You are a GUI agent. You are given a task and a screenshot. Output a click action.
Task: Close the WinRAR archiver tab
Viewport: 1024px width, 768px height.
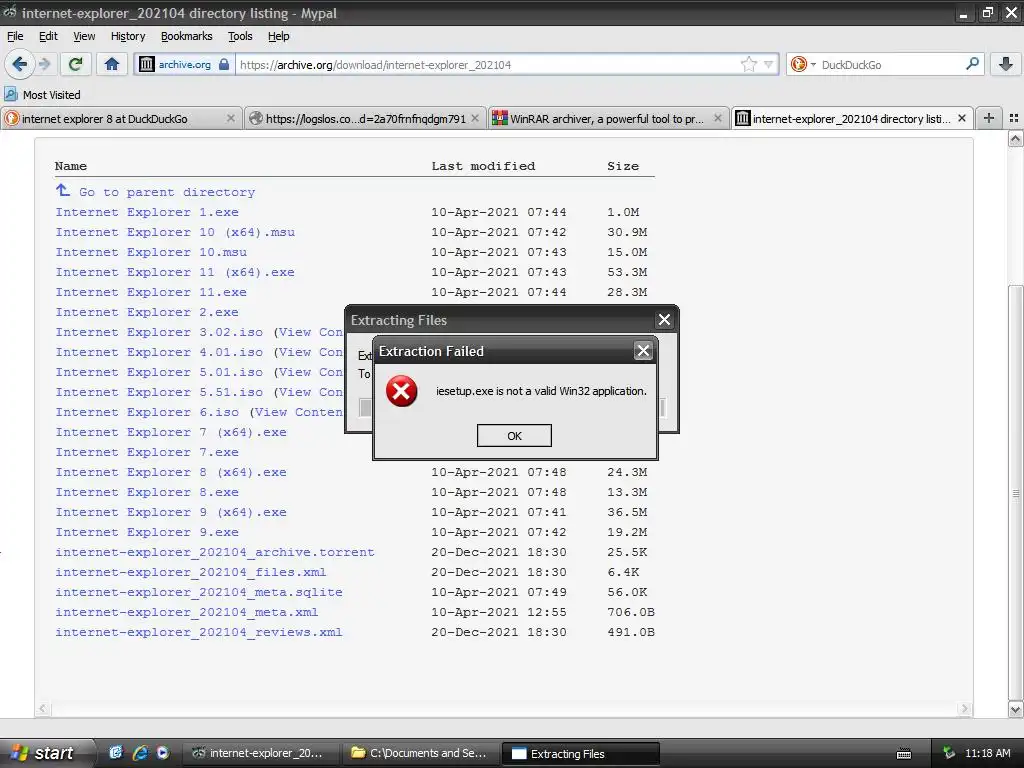coord(718,118)
